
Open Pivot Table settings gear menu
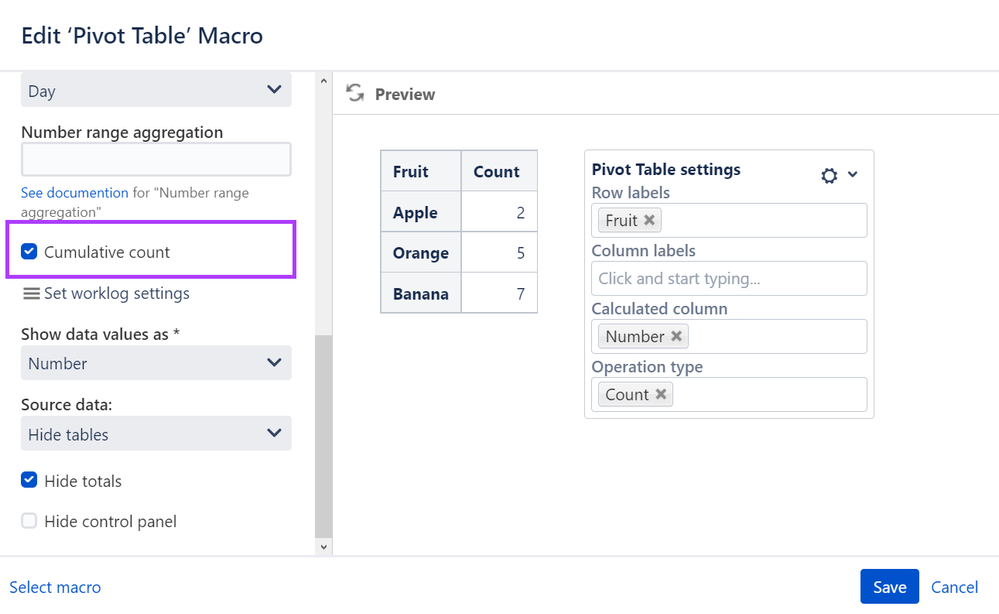click(x=829, y=176)
